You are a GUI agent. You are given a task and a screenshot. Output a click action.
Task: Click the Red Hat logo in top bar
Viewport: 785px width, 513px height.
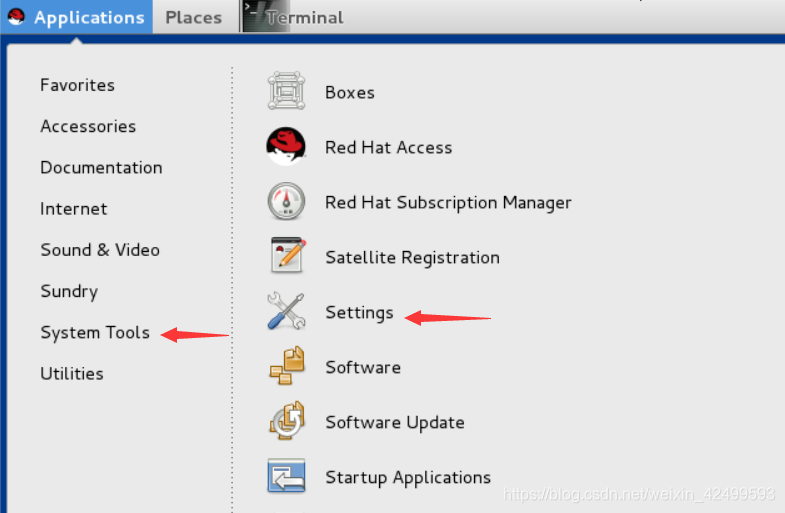click(16, 17)
